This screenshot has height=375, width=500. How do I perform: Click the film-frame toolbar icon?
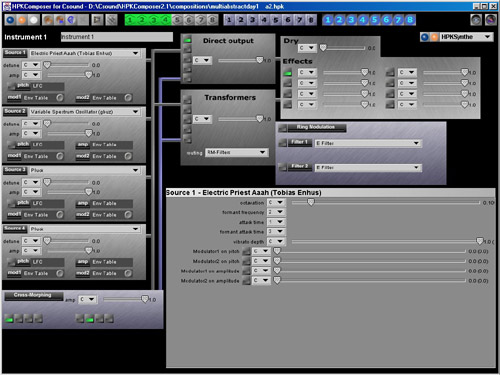98,20
